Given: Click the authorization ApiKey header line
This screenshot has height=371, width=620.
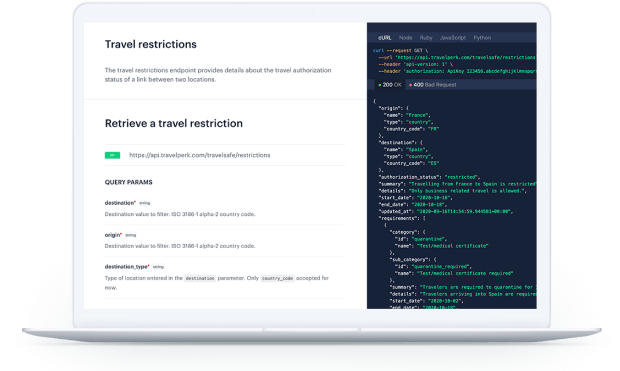Looking at the screenshot, I should pos(457,71).
